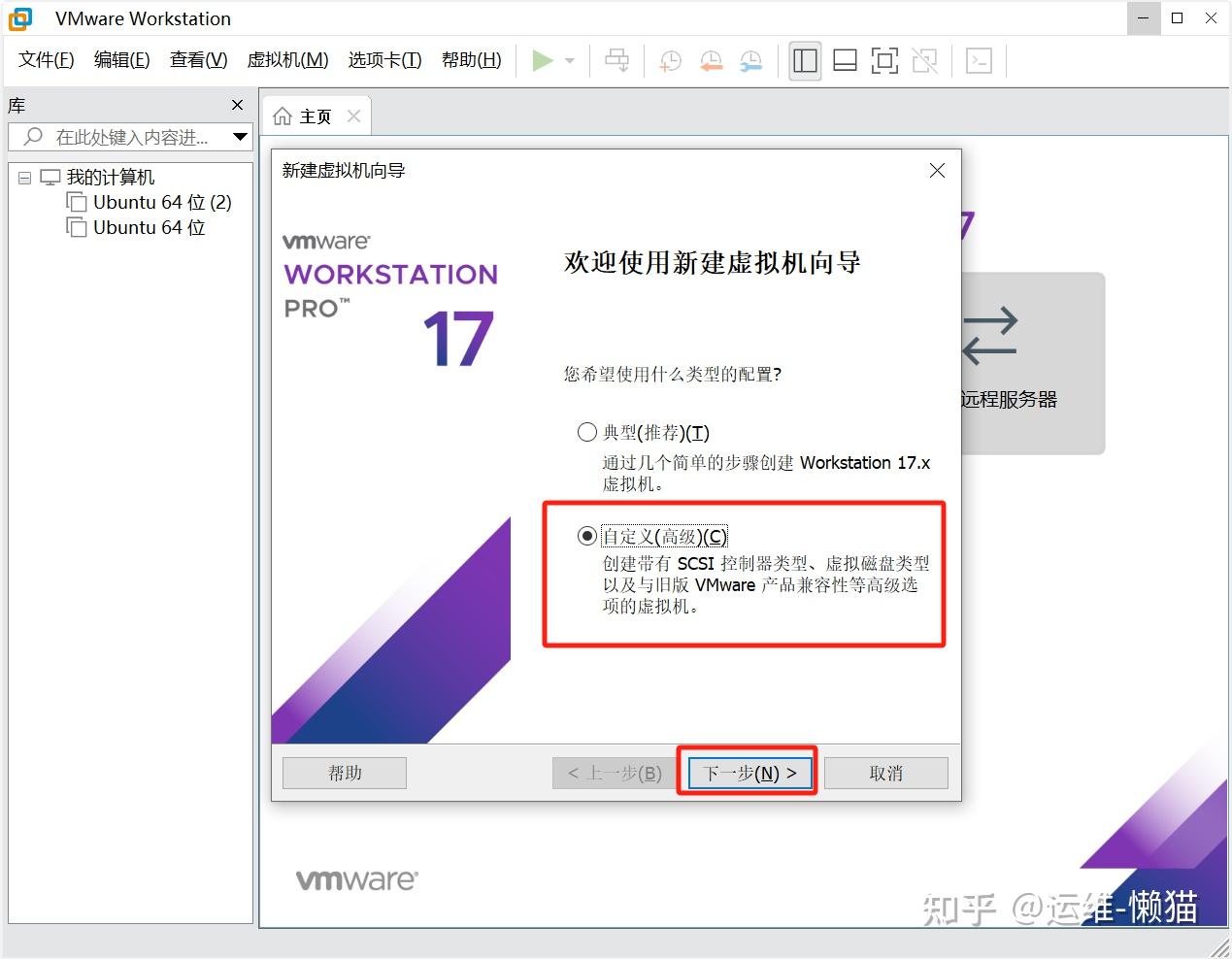Show the thumbnail bar
1232x959 pixels.
click(x=844, y=60)
